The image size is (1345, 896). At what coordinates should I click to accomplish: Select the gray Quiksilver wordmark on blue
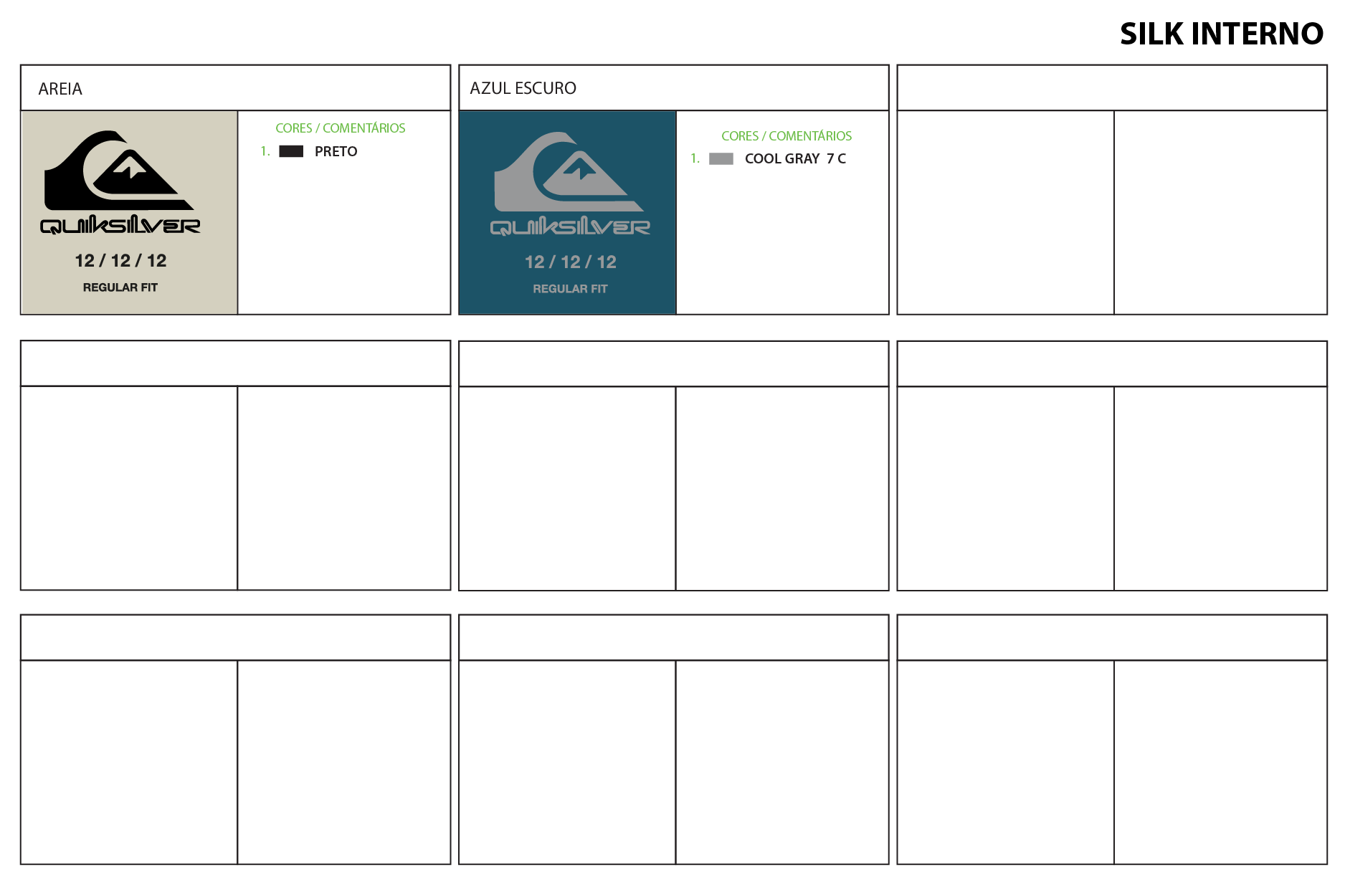(x=570, y=227)
